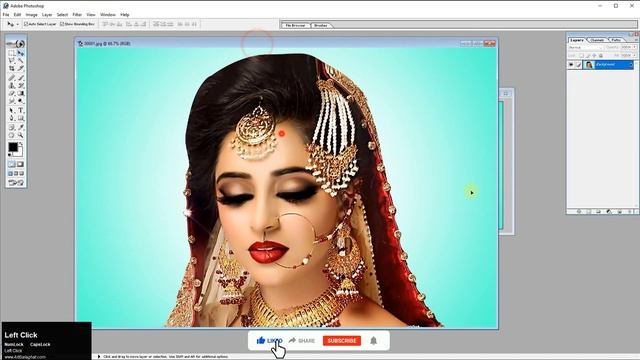Select the Hand tool
The height and width of the screenshot is (360, 640).
pyautogui.click(x=12, y=135)
